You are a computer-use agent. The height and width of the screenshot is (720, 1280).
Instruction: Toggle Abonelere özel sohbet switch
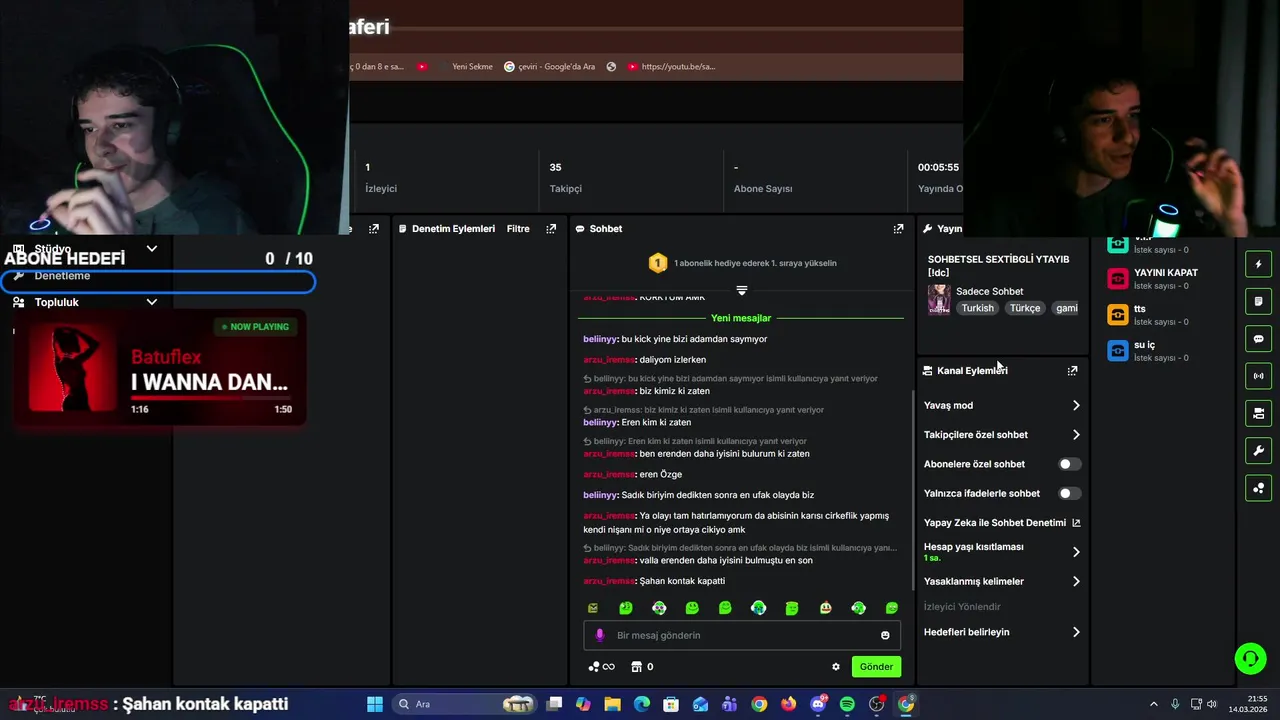tap(1069, 464)
